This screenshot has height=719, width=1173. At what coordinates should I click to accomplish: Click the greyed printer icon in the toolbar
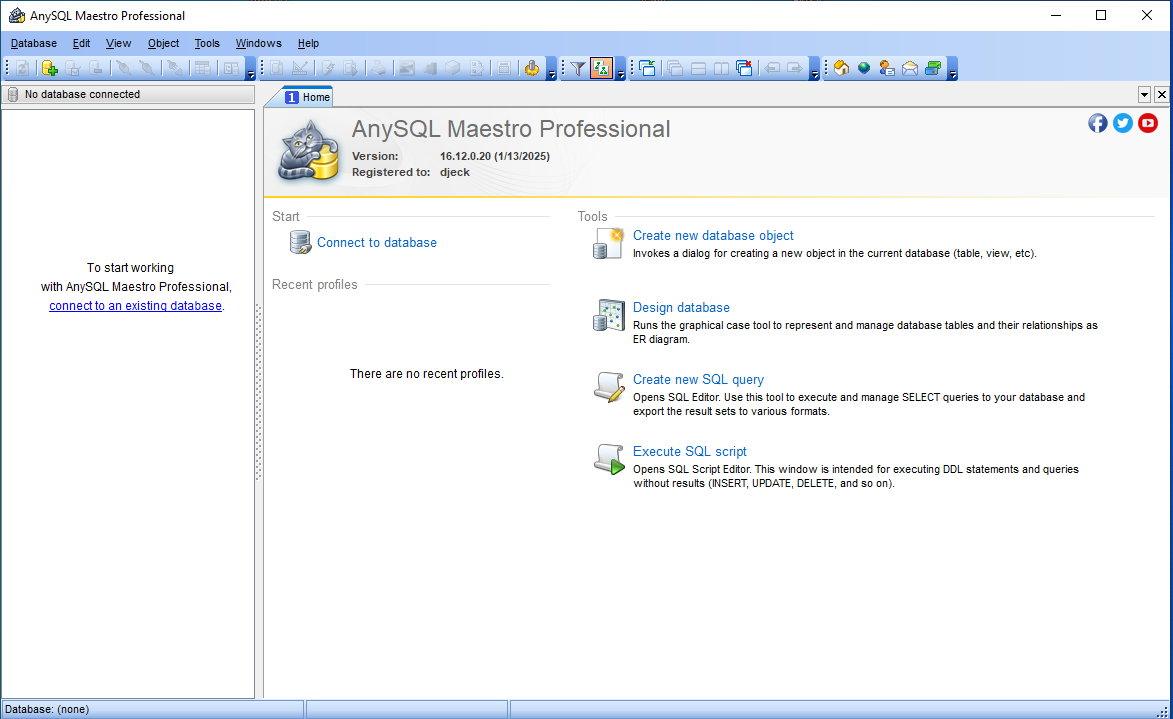click(x=379, y=69)
